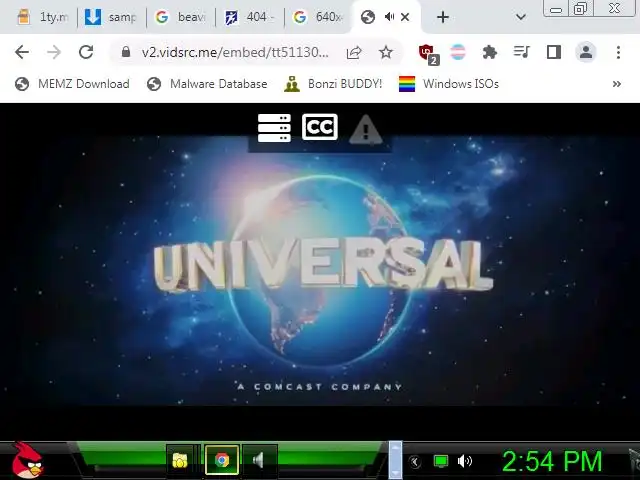Switch to the samp tab
The width and height of the screenshot is (640, 480).
tap(111, 17)
